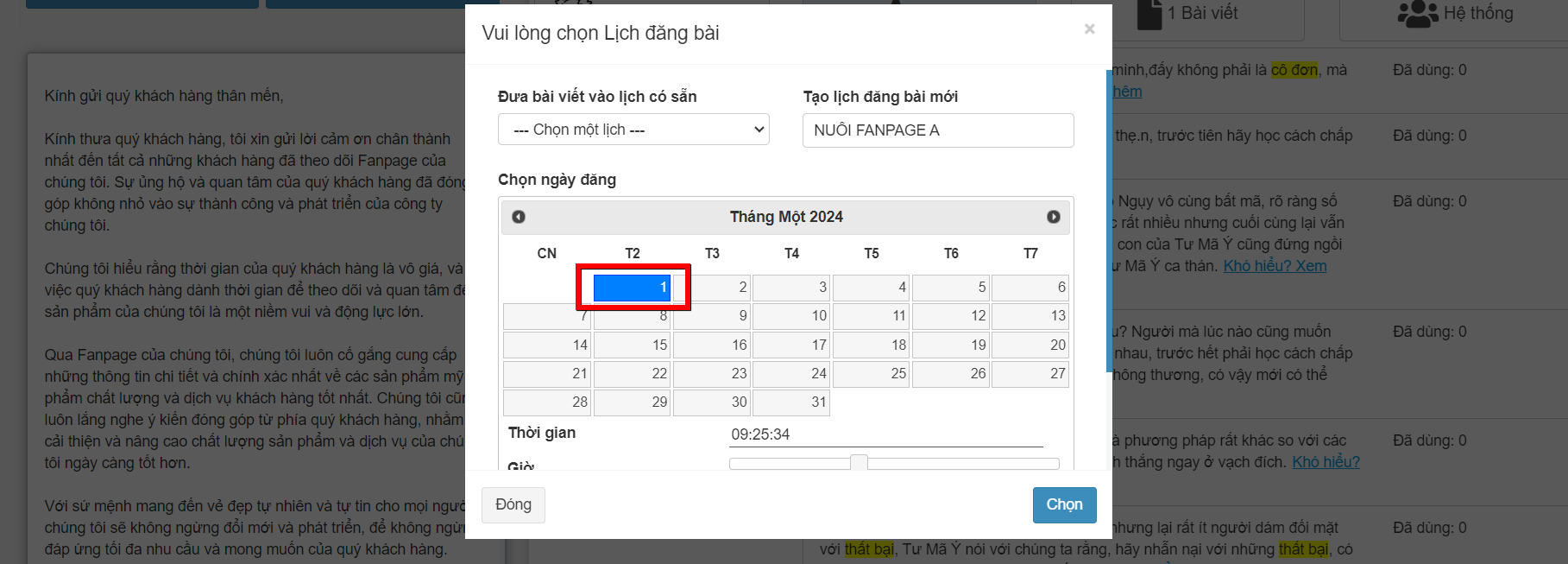The image size is (1568, 564).
Task: Select day 5 in the calendar
Action: click(950, 288)
